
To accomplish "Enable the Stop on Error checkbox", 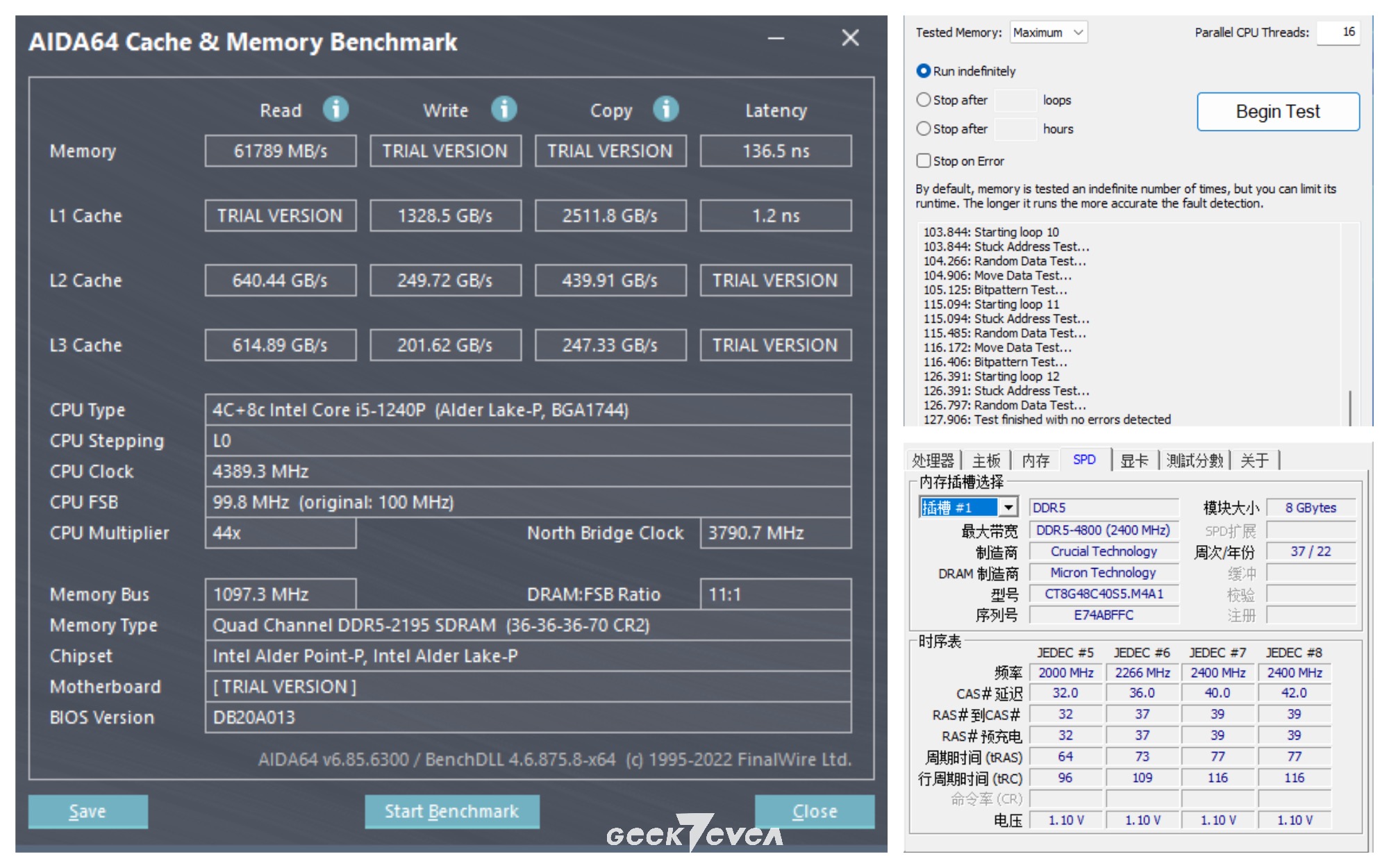I will point(924,160).
